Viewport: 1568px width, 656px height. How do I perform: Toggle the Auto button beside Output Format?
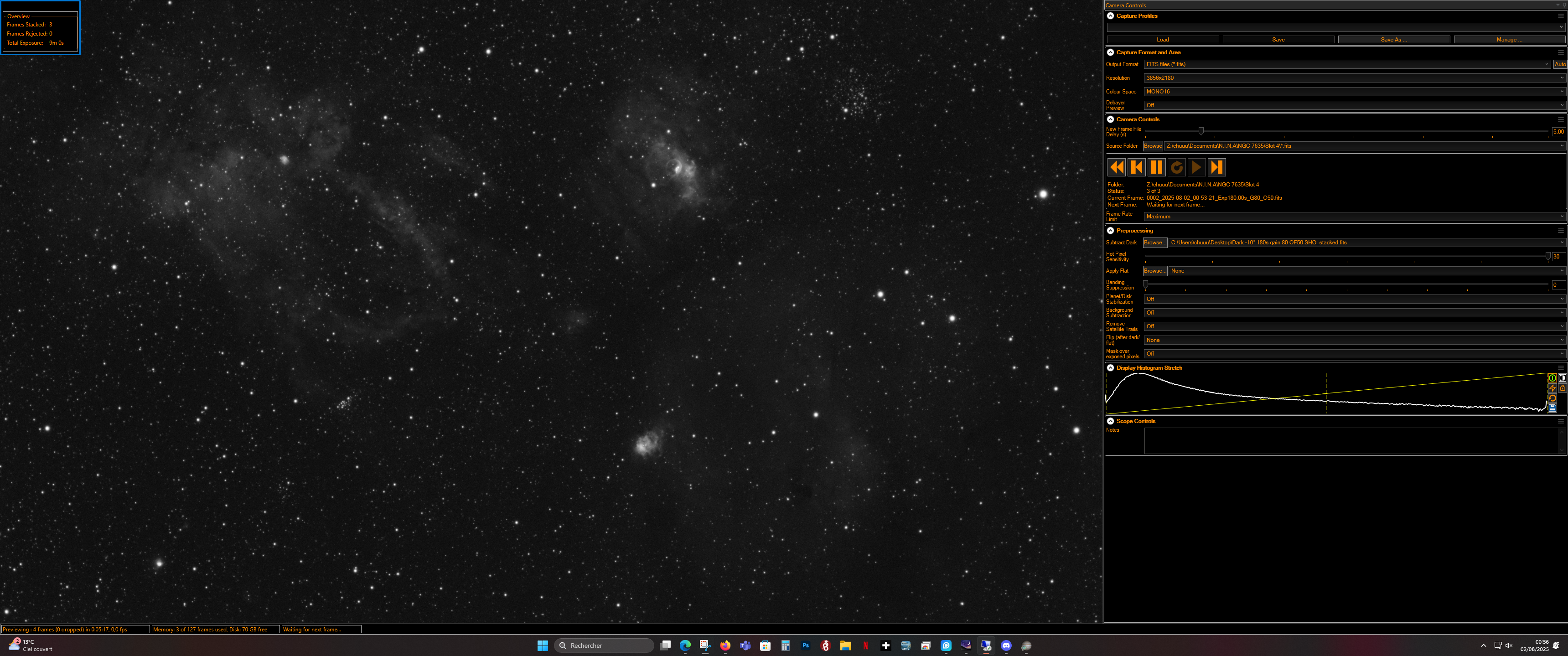[1560, 64]
